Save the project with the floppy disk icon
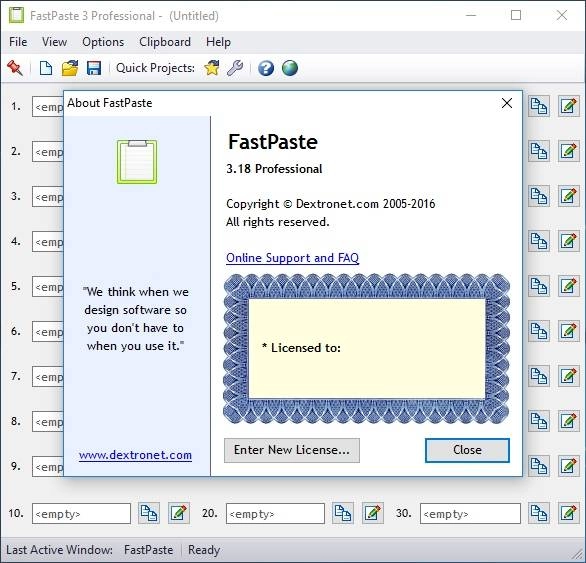 point(94,68)
